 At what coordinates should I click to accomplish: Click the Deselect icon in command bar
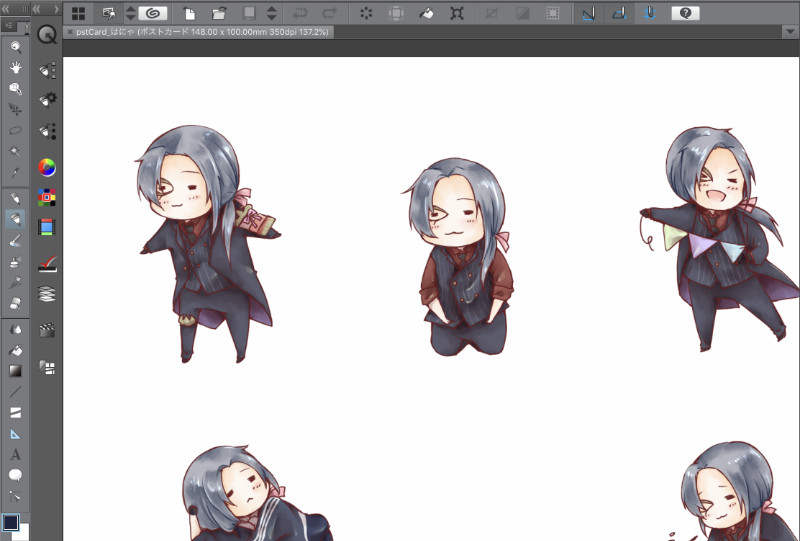tap(492, 13)
